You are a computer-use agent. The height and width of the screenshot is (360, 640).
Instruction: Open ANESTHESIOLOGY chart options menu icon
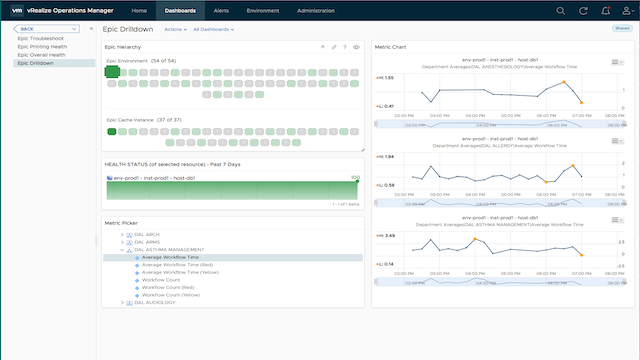pyautogui.click(x=617, y=62)
